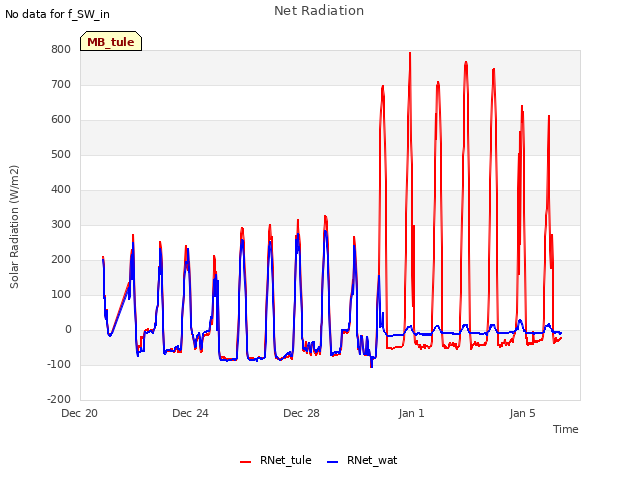Click the Dec 20 x-axis label

80,413
